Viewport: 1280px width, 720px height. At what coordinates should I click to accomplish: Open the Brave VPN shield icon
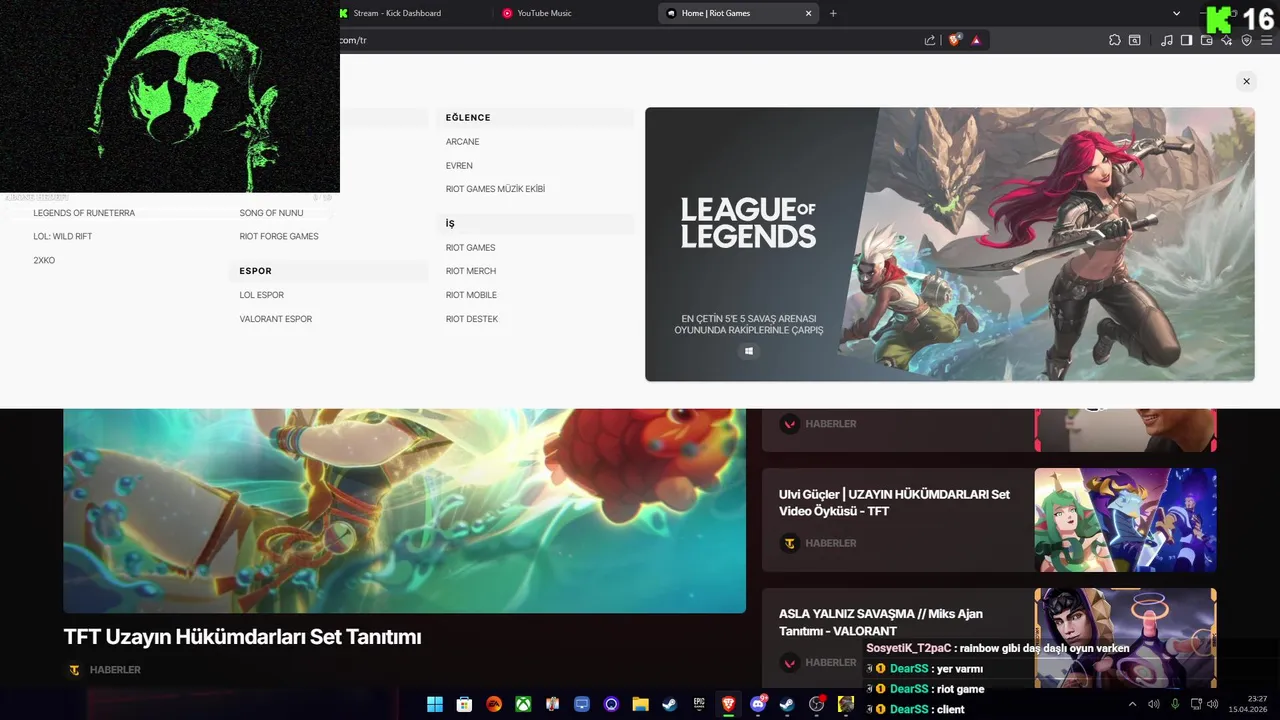pyautogui.click(x=1246, y=40)
